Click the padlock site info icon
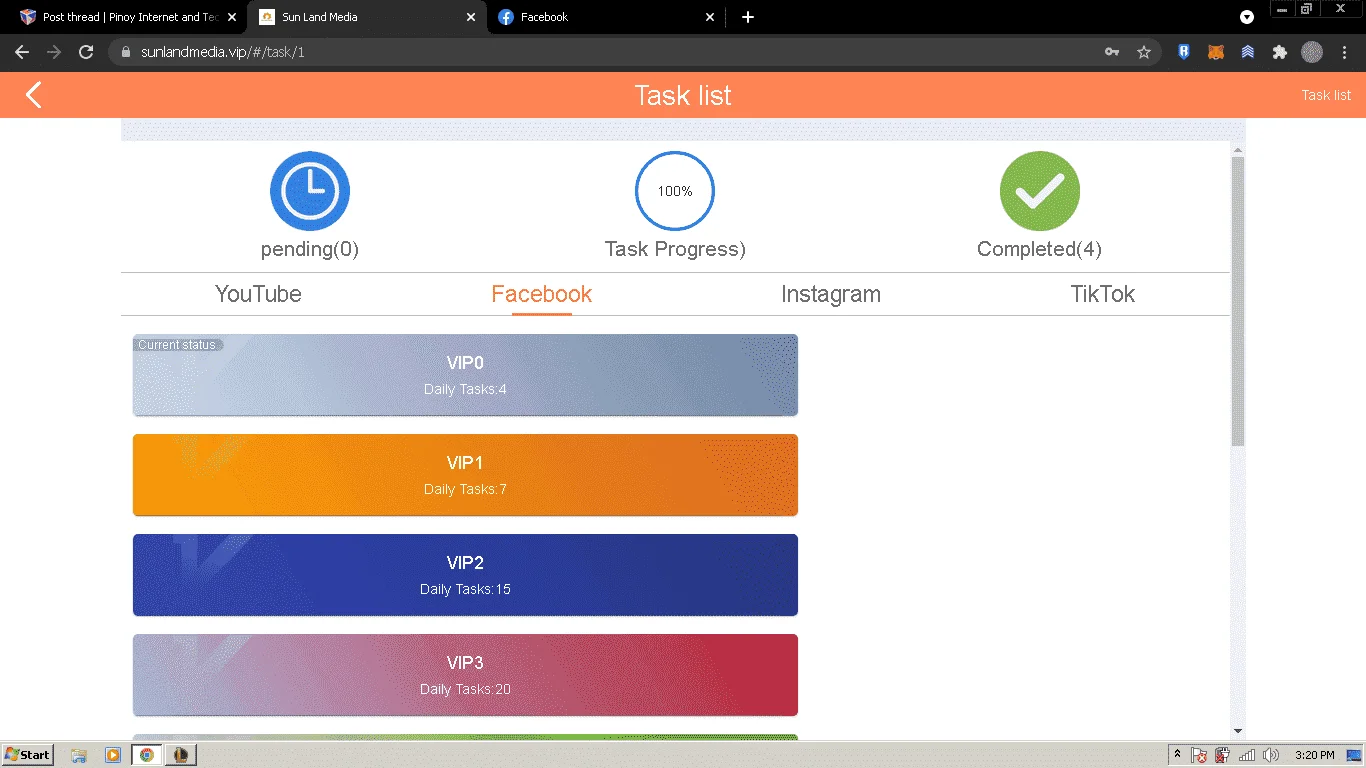The image size is (1366, 768). pos(126,52)
